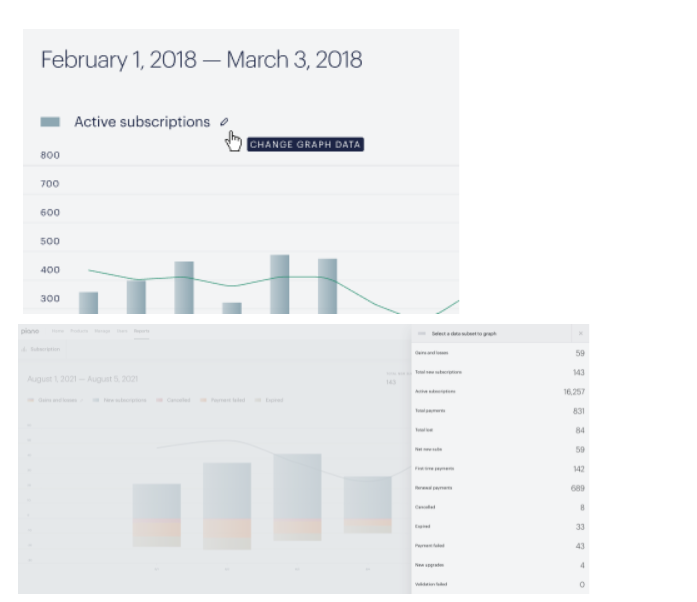The image size is (697, 602).
Task: Open the Reports menu item
Action: pyautogui.click(x=141, y=331)
